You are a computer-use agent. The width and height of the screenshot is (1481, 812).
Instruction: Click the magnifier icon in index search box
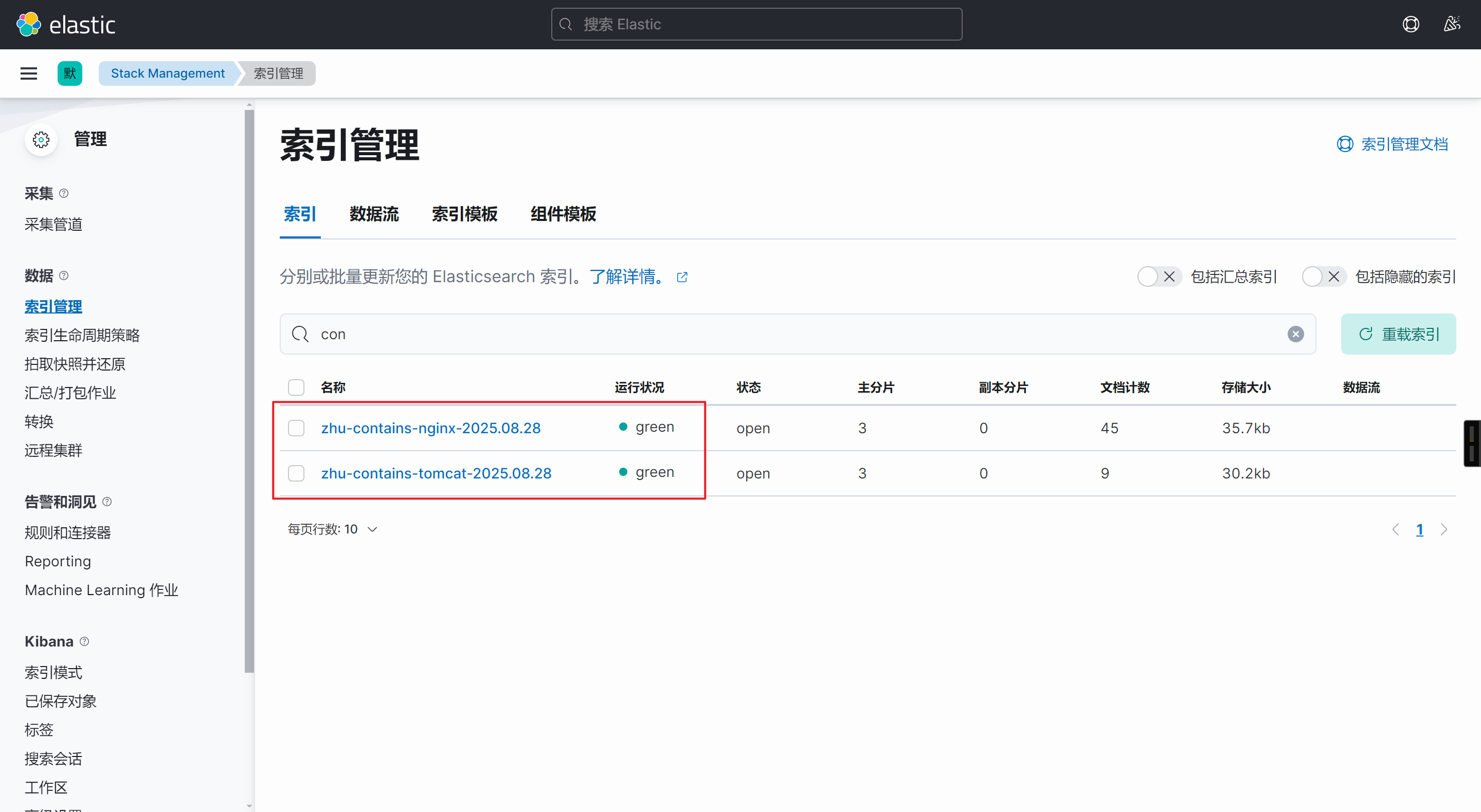pos(300,334)
